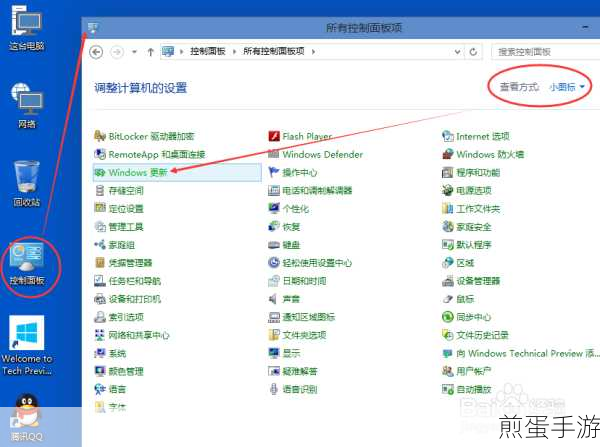
Task: Open 区域 item
Action: pyautogui.click(x=458, y=263)
